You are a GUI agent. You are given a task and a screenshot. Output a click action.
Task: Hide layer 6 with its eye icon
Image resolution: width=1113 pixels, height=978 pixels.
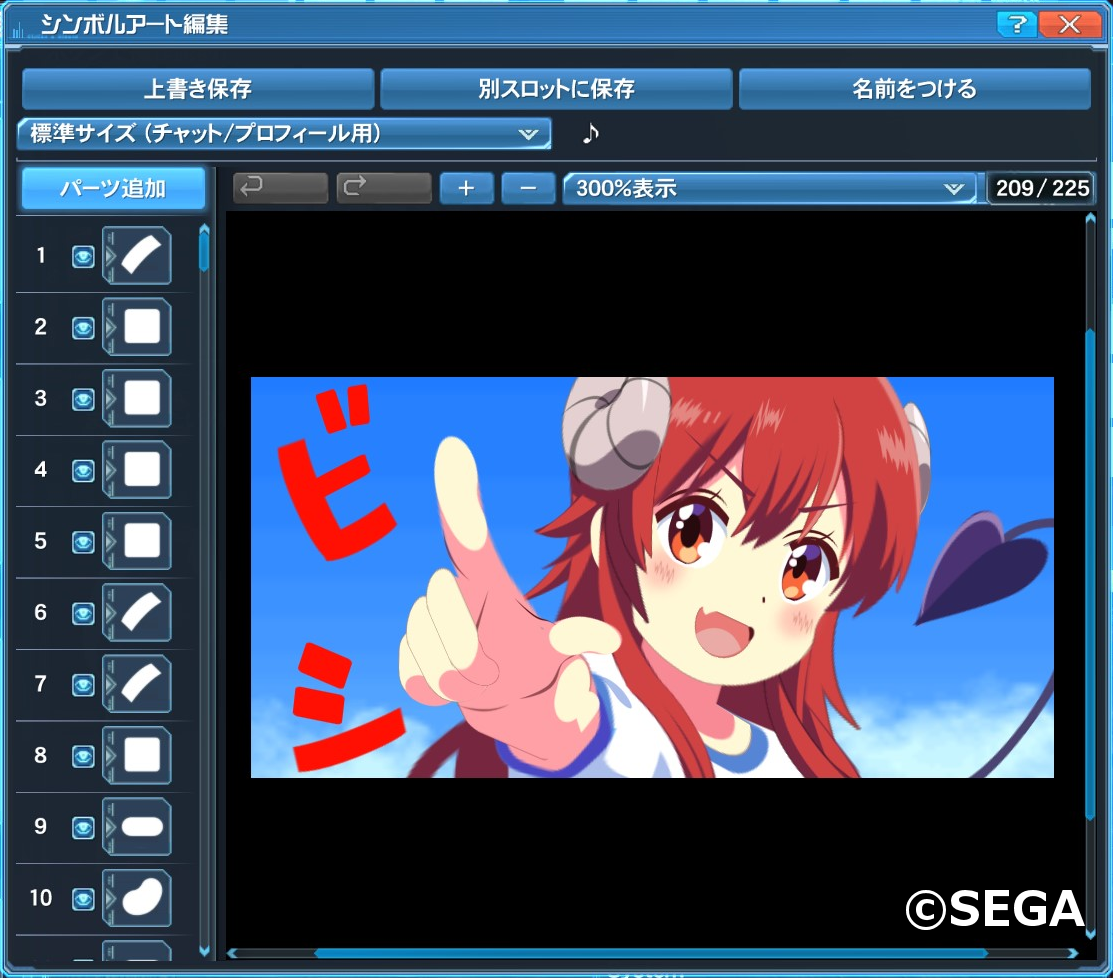click(x=83, y=614)
